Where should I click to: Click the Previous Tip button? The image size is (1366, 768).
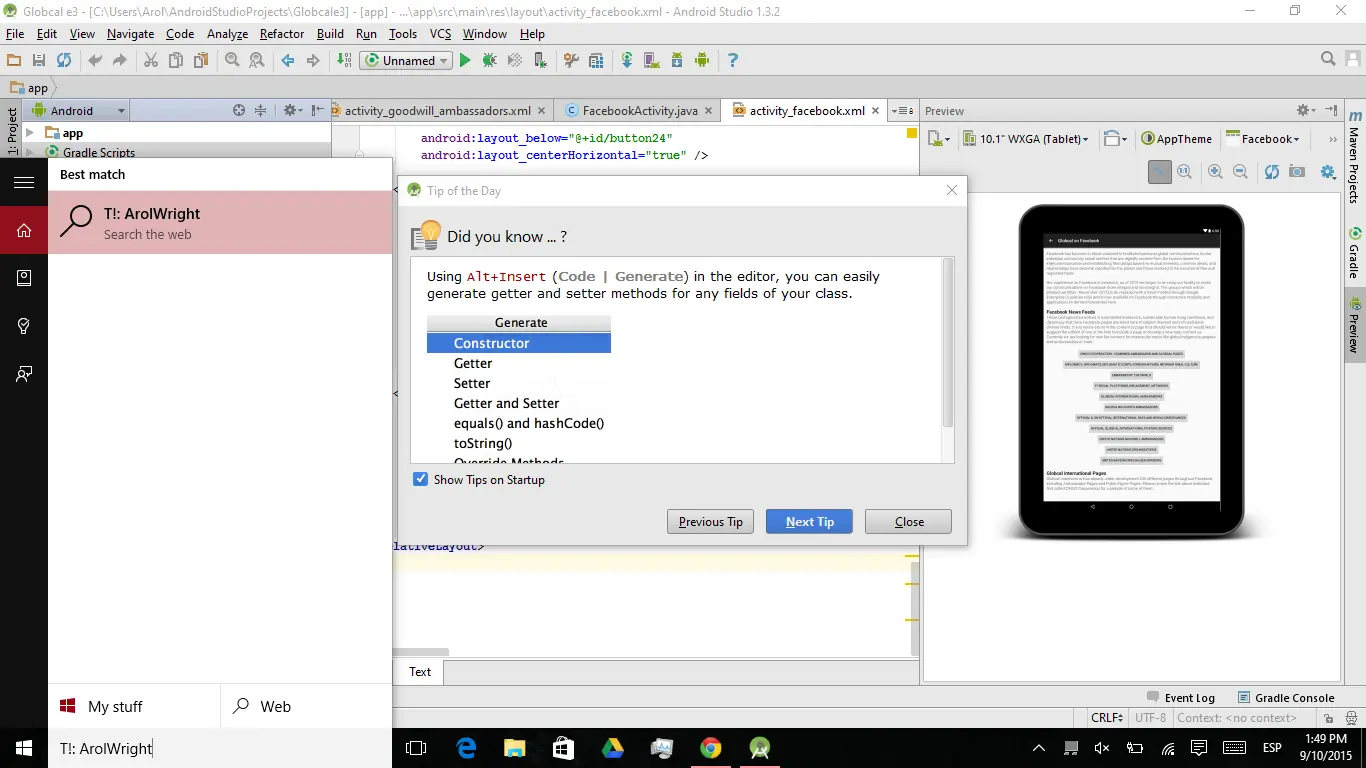tap(710, 522)
